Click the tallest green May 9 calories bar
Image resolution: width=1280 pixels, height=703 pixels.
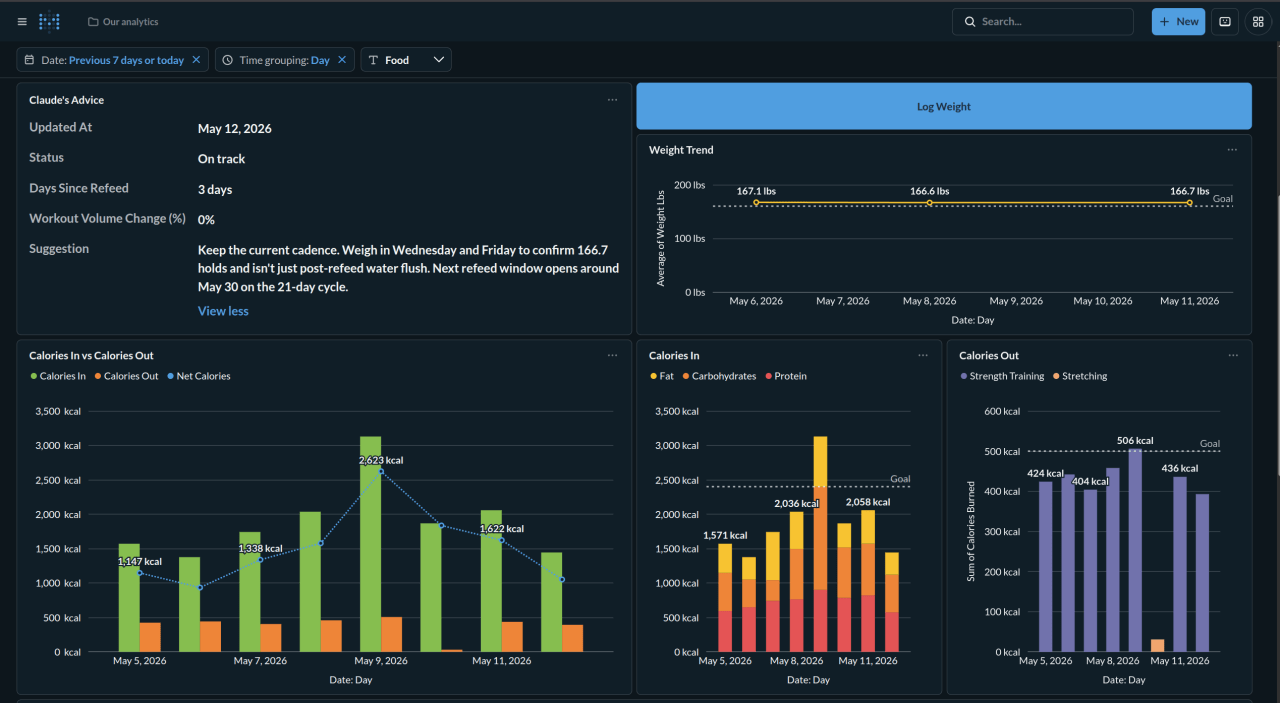[370, 544]
